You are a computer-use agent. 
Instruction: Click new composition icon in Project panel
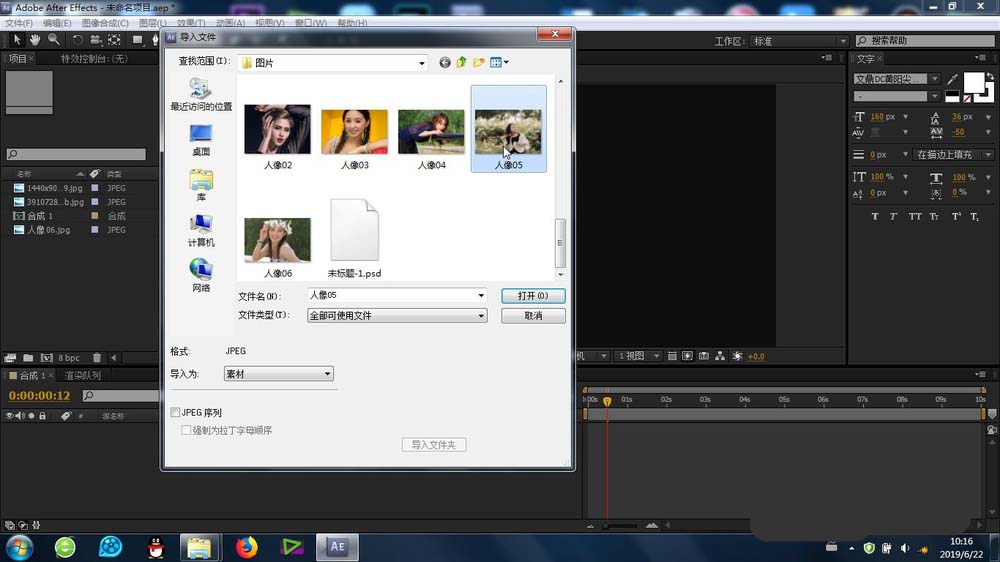(47, 358)
